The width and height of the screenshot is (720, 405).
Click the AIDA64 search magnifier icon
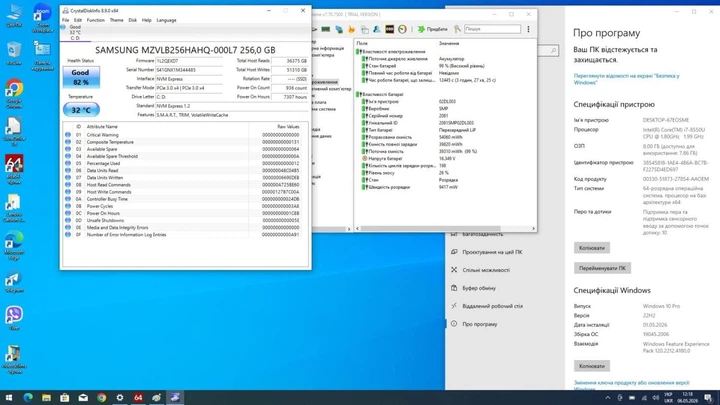(x=457, y=29)
